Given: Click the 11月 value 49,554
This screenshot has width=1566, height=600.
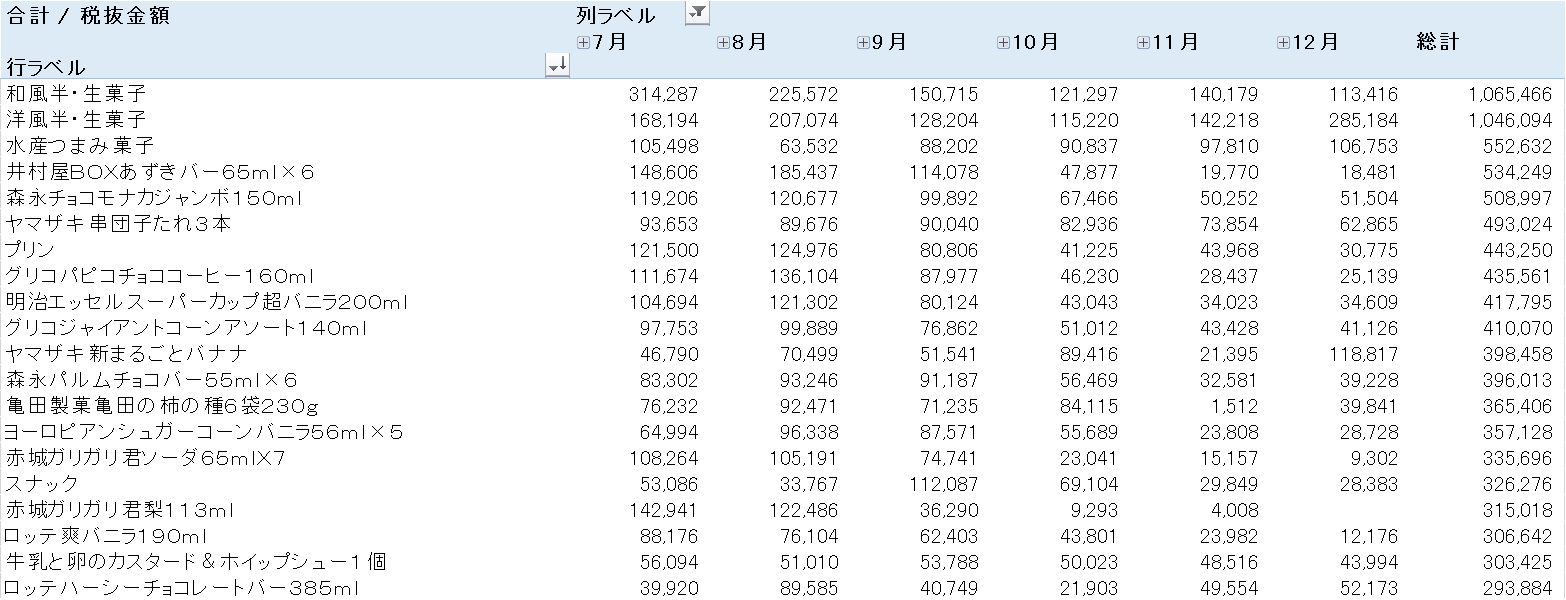Looking at the screenshot, I should click(x=1229, y=588).
